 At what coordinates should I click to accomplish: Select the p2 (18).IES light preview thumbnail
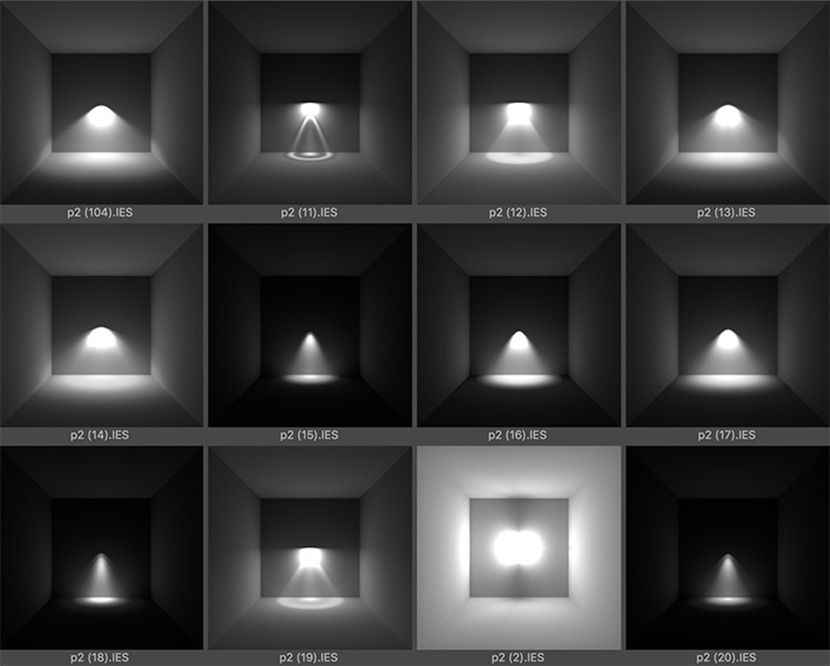[101, 547]
